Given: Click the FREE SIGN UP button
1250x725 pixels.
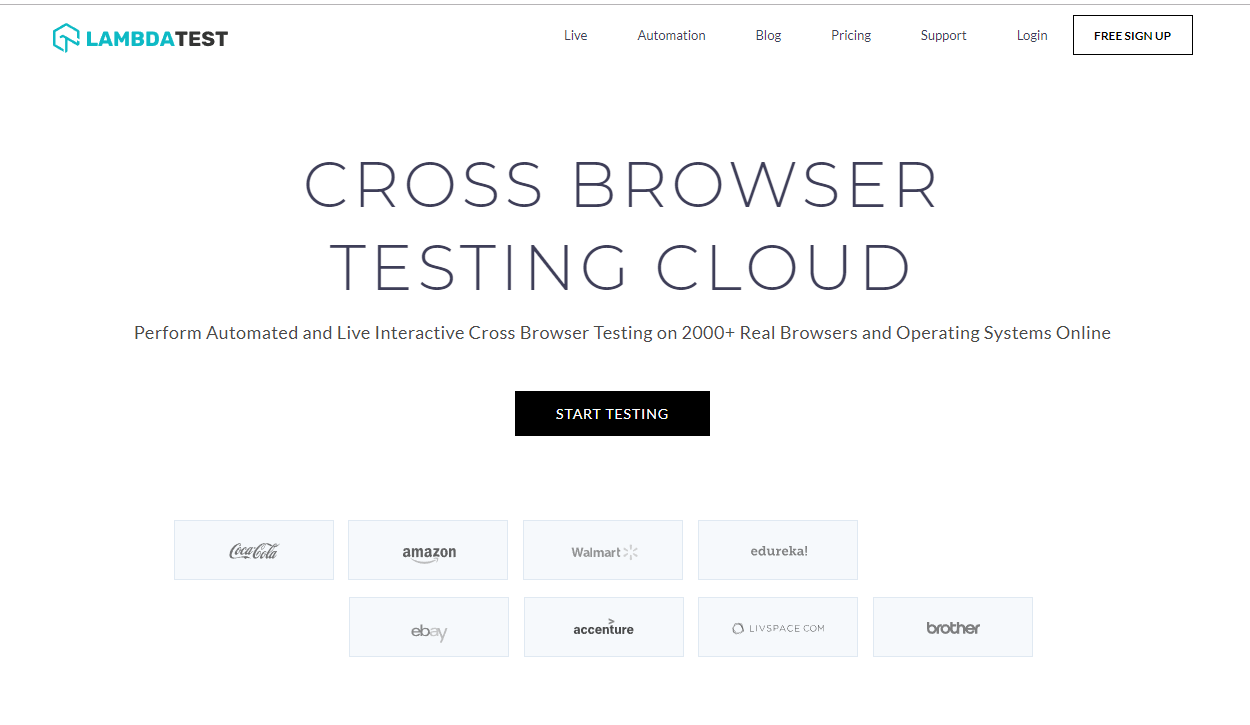Looking at the screenshot, I should (1132, 35).
